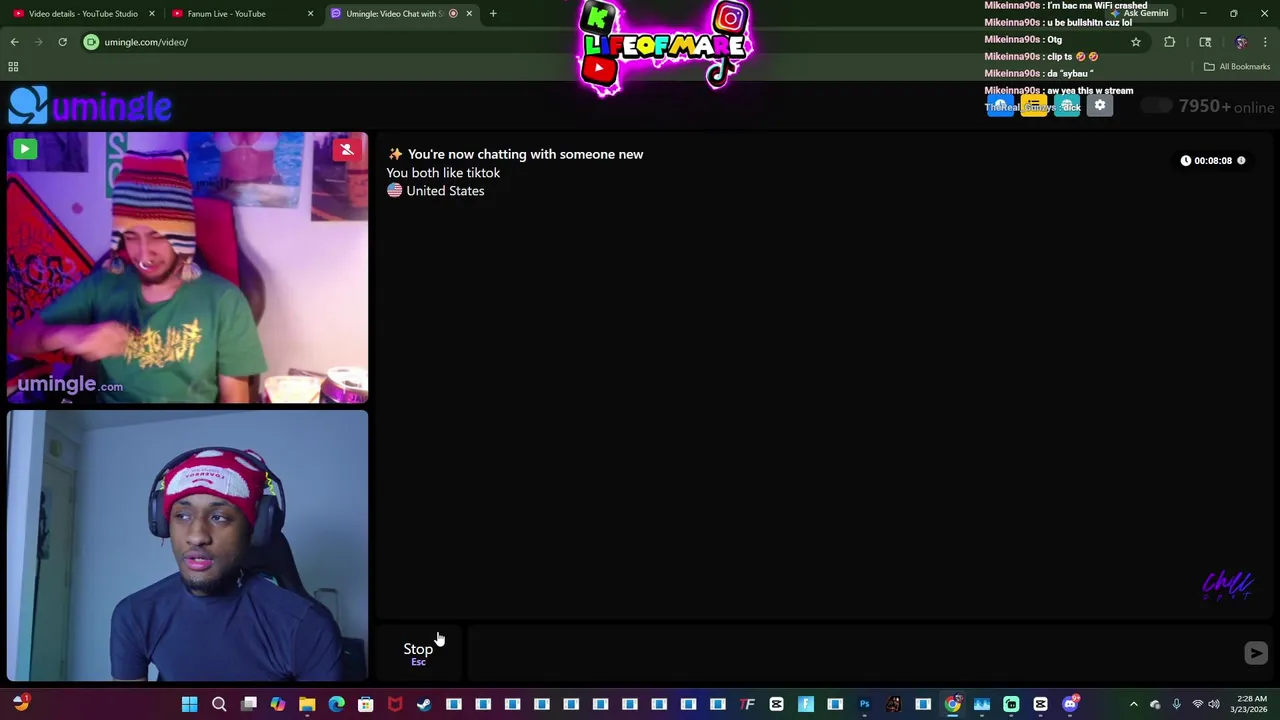
Task: Switch to Fanum Live - YouTube tab
Action: click(x=226, y=14)
